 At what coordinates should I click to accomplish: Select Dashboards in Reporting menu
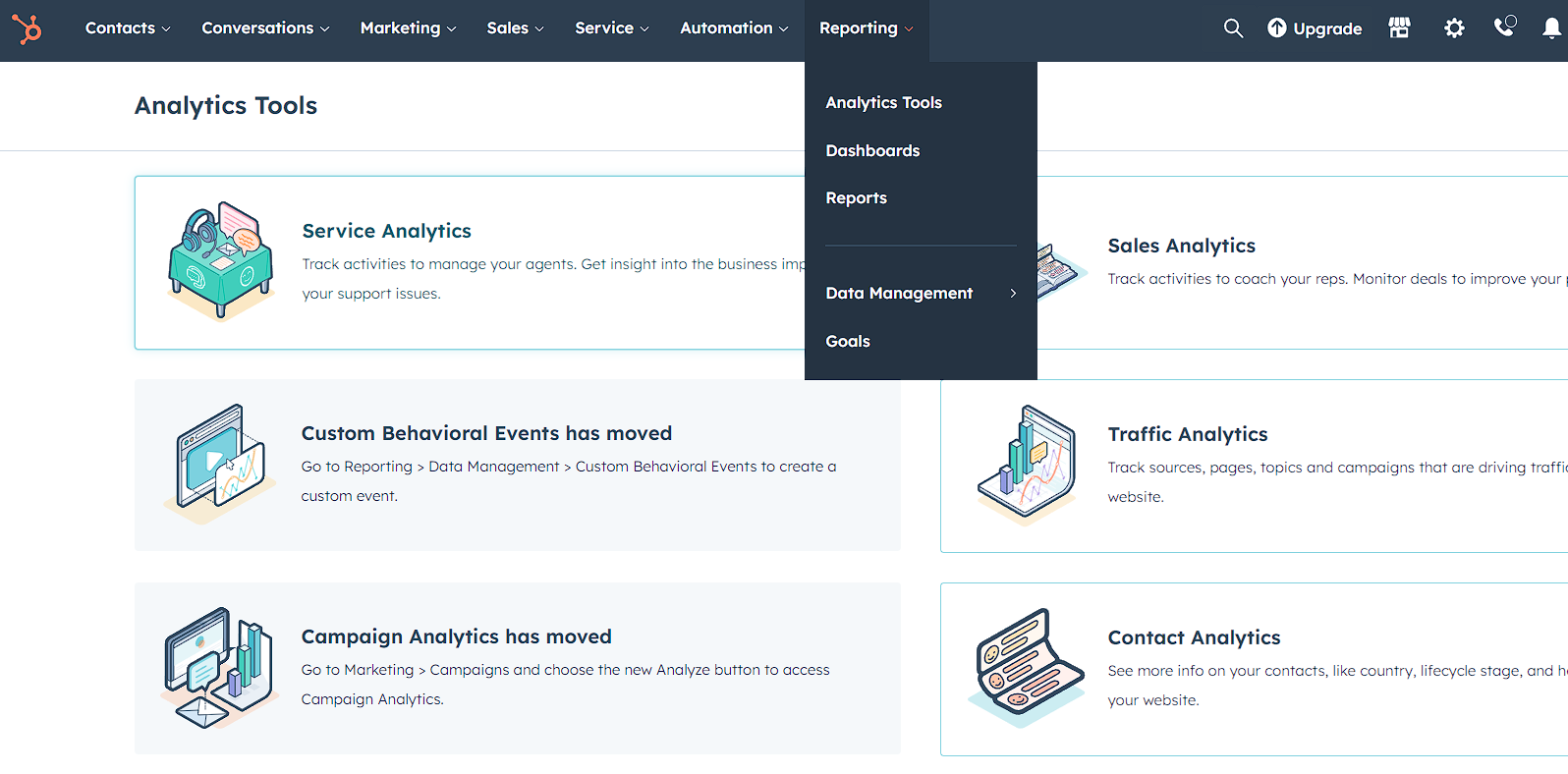[872, 150]
